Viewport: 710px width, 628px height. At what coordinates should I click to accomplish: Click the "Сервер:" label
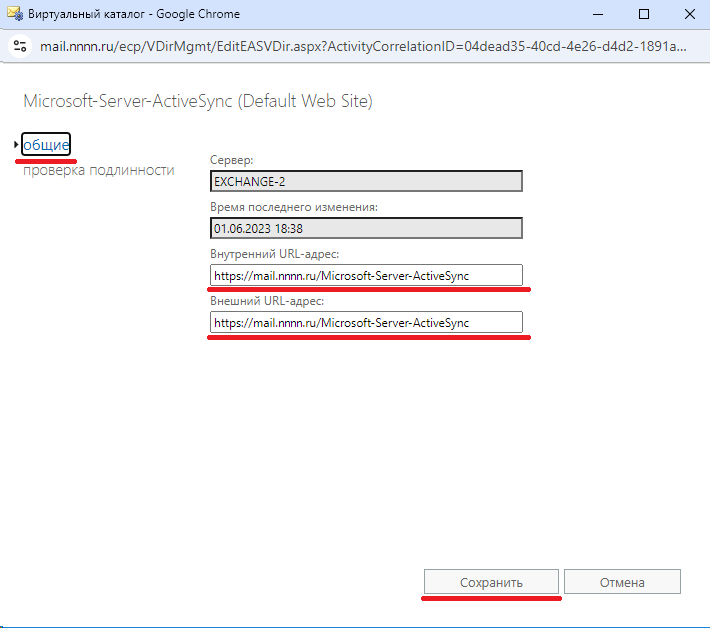[x=232, y=160]
